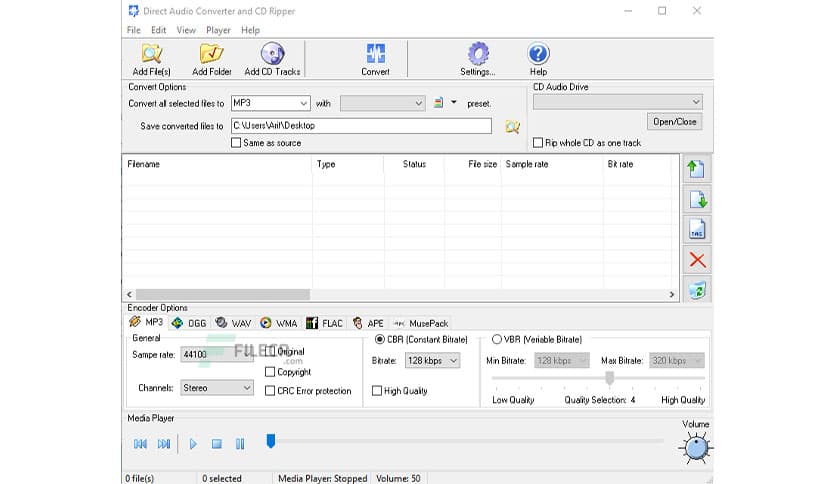Skip to previous track in Media Player
The height and width of the screenshot is (484, 836).
[140, 443]
